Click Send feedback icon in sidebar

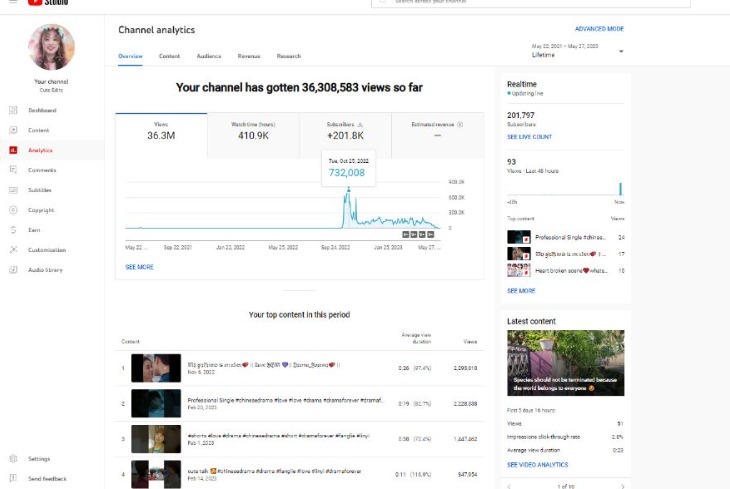click(x=13, y=478)
